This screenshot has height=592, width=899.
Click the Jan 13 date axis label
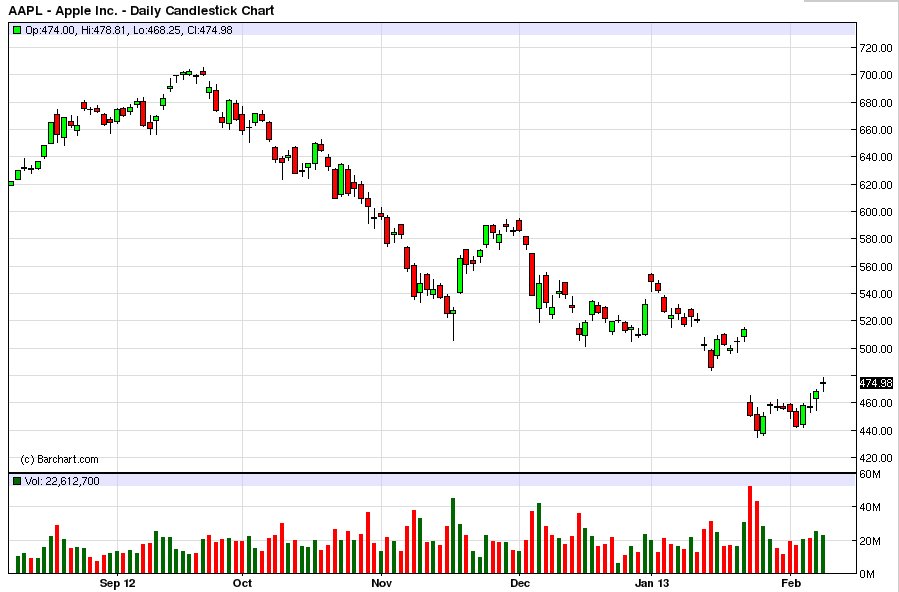(x=652, y=583)
